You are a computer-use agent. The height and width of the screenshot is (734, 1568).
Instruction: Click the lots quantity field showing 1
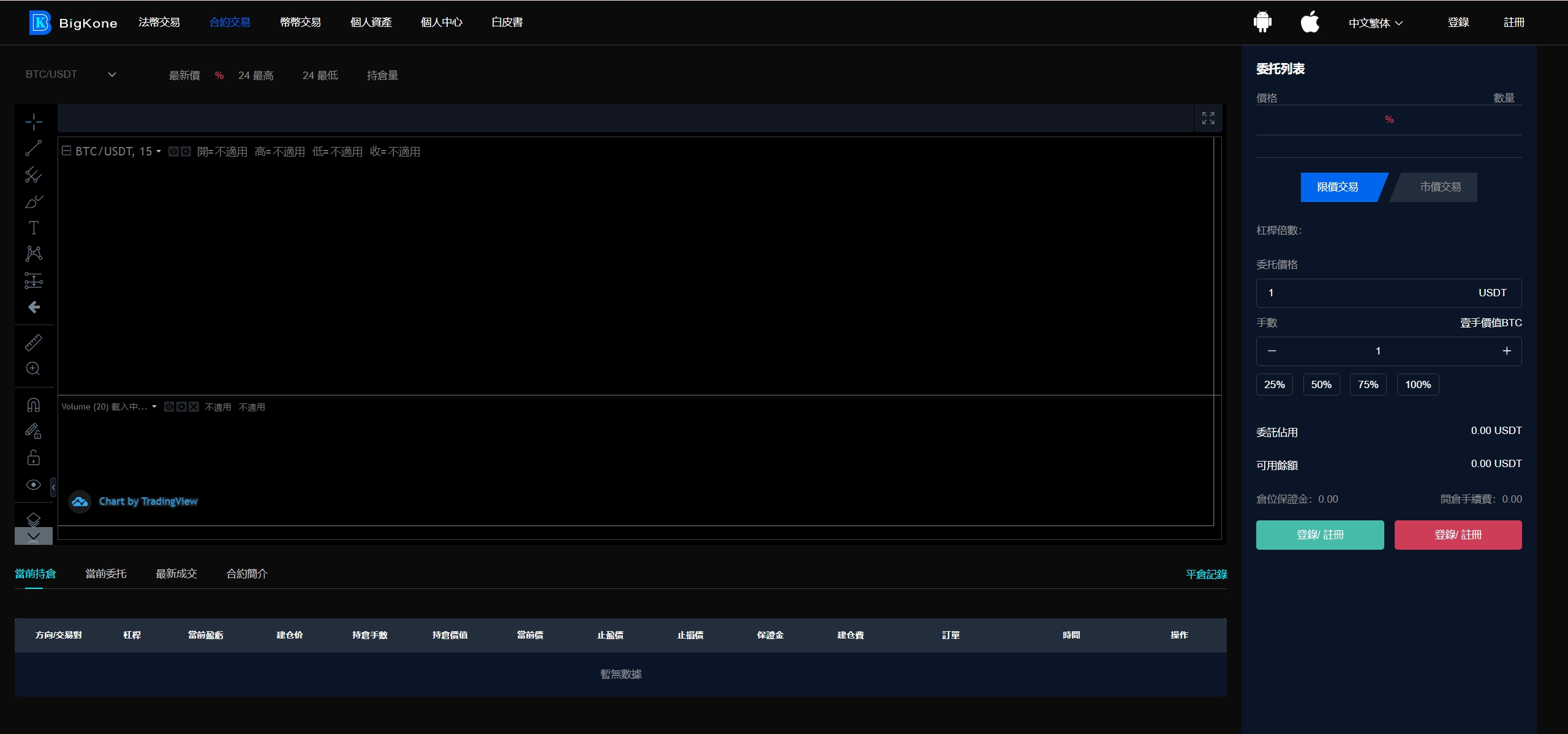pos(1378,351)
